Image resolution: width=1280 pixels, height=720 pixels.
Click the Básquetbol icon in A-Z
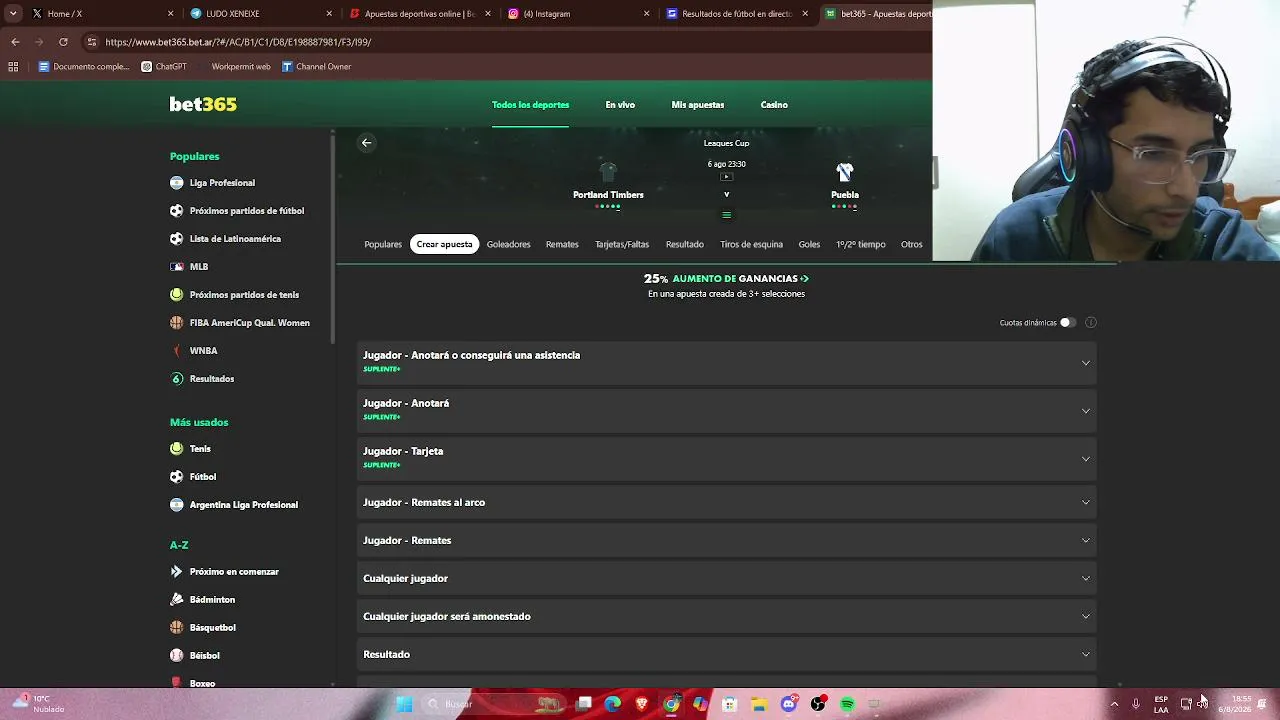177,628
